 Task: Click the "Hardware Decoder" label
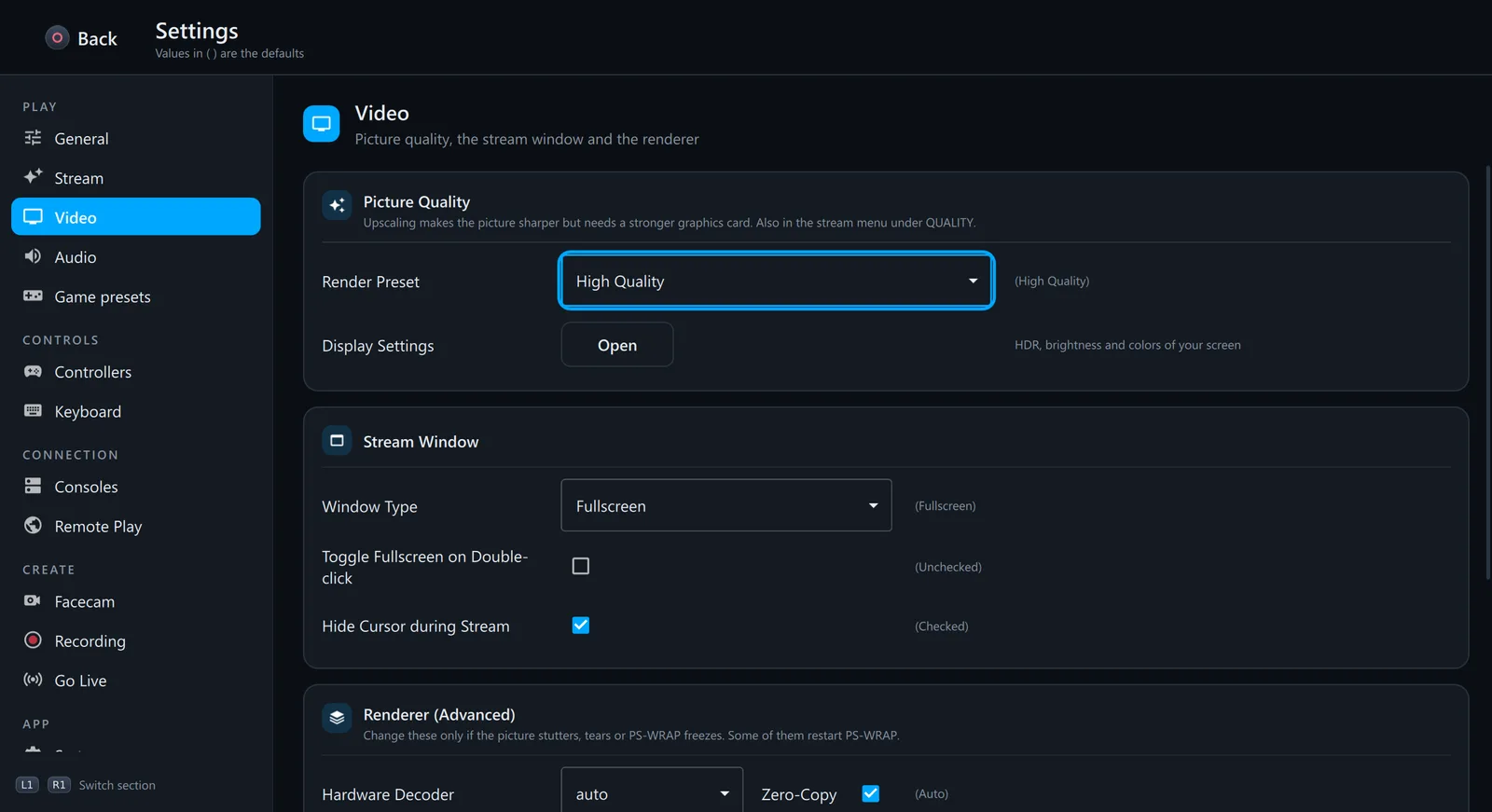388,794
